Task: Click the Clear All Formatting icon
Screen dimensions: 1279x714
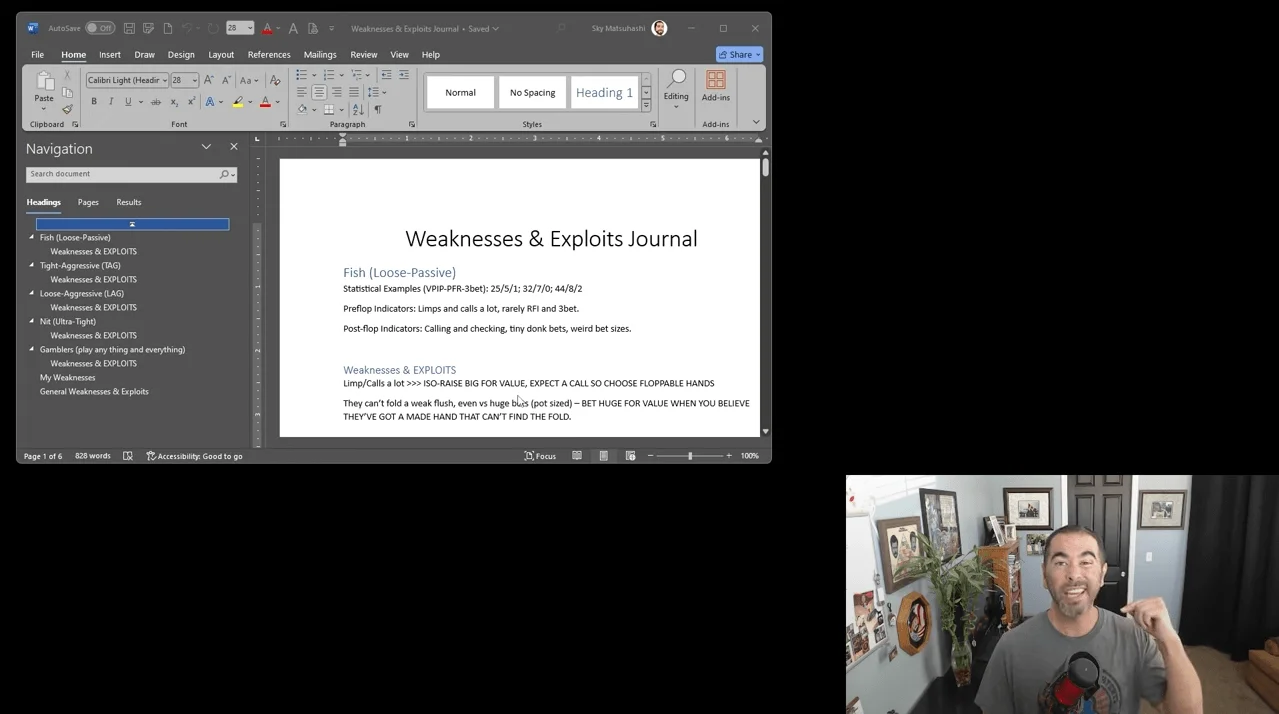Action: tap(275, 80)
